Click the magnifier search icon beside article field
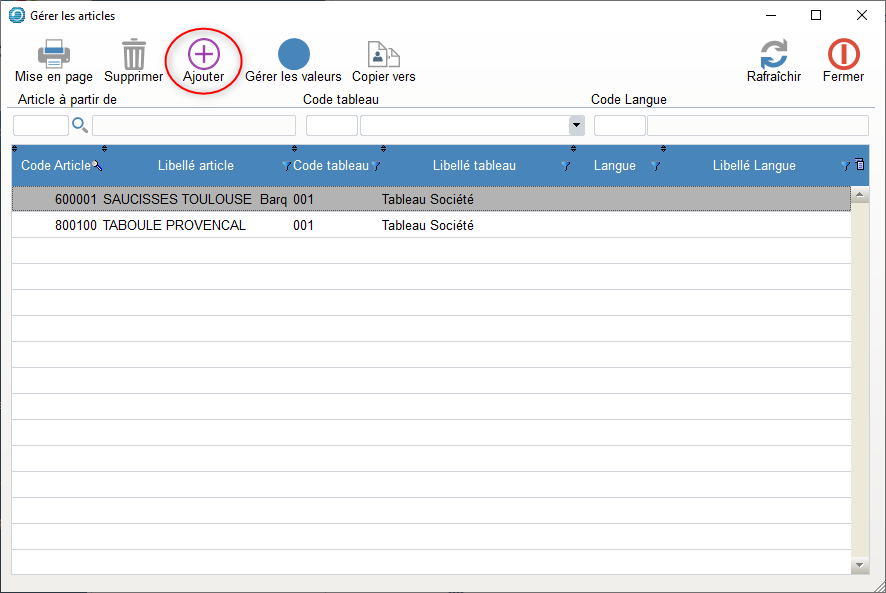886x593 pixels. click(x=80, y=125)
